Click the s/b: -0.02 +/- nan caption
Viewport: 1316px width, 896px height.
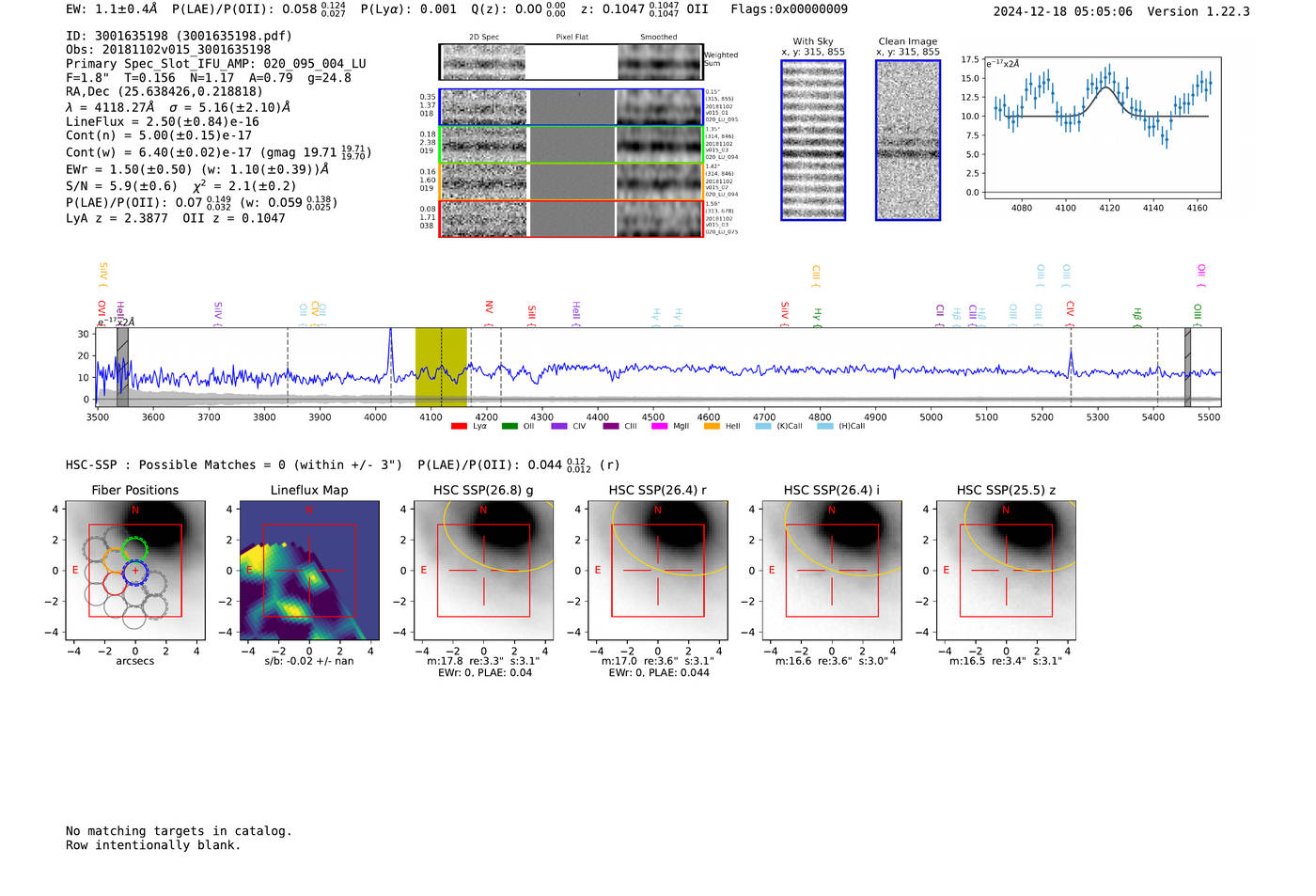[309, 661]
